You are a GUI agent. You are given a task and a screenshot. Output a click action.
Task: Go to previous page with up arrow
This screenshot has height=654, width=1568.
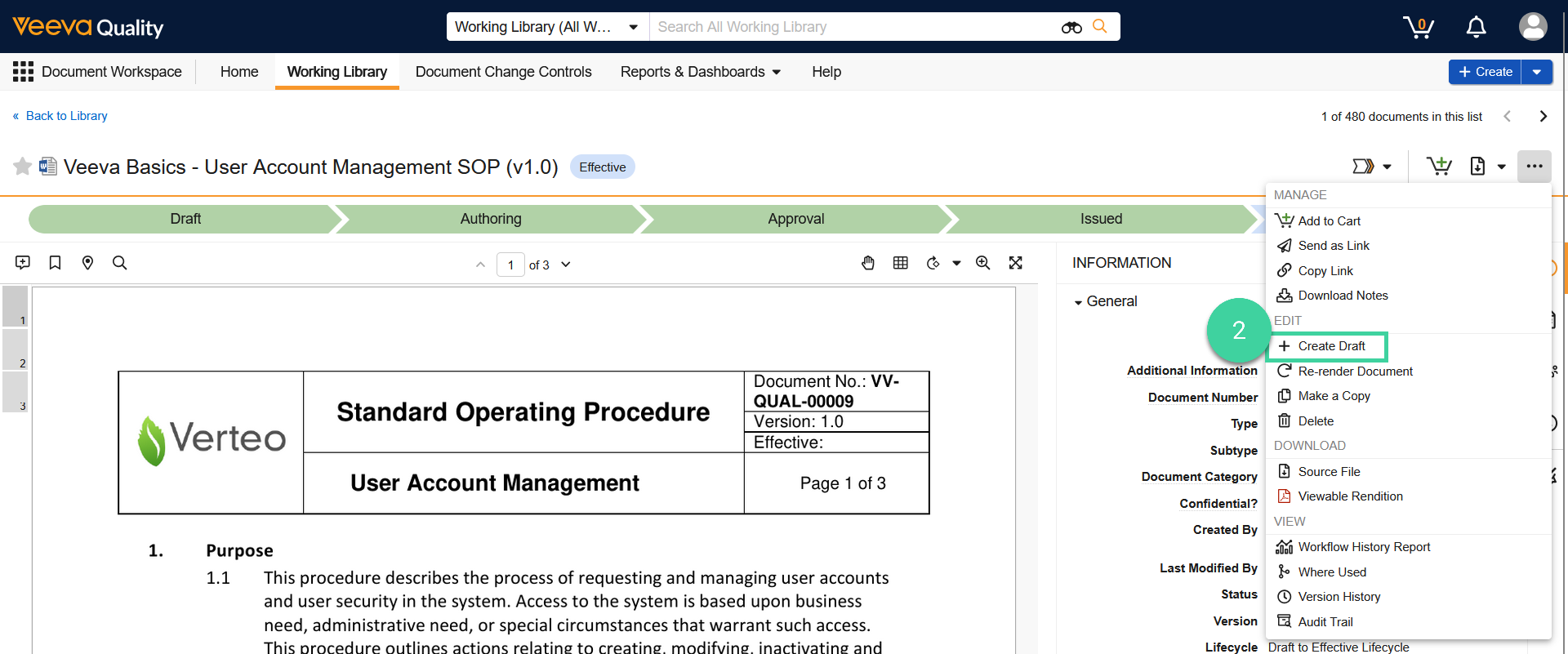[480, 265]
